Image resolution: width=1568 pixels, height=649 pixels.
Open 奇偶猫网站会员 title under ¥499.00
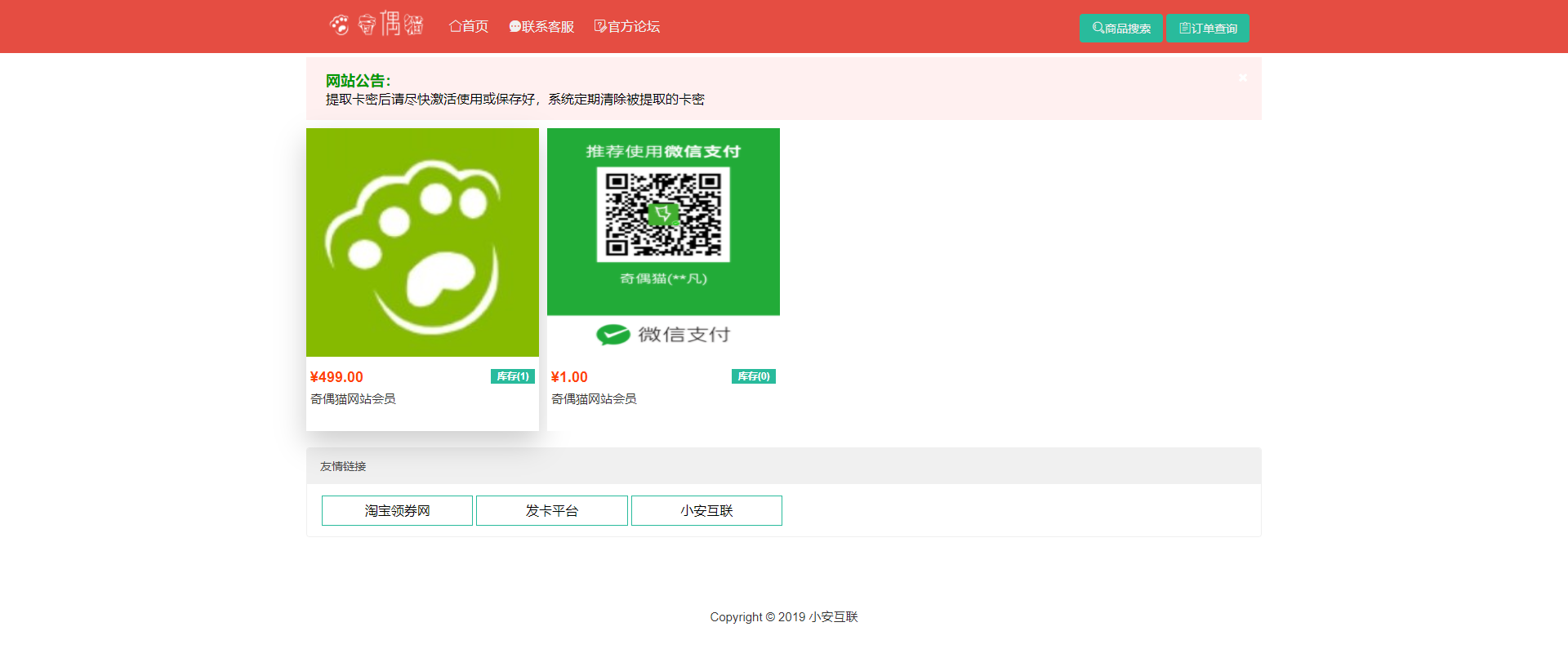coord(353,398)
